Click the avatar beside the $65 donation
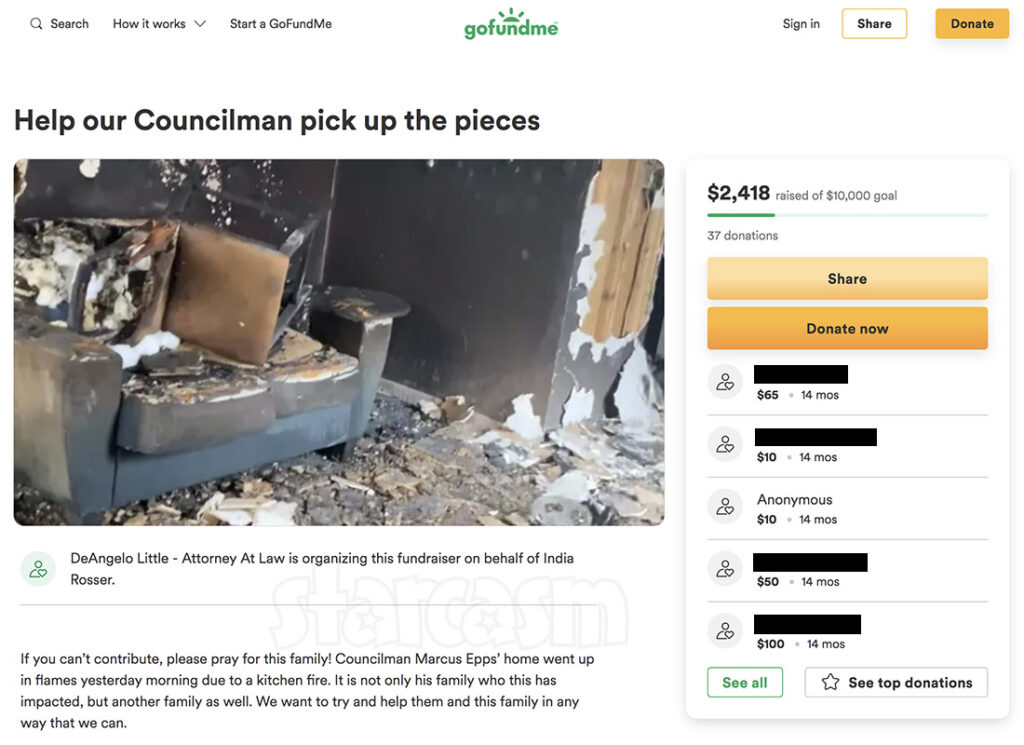The width and height of the screenshot is (1024, 745). (x=725, y=381)
